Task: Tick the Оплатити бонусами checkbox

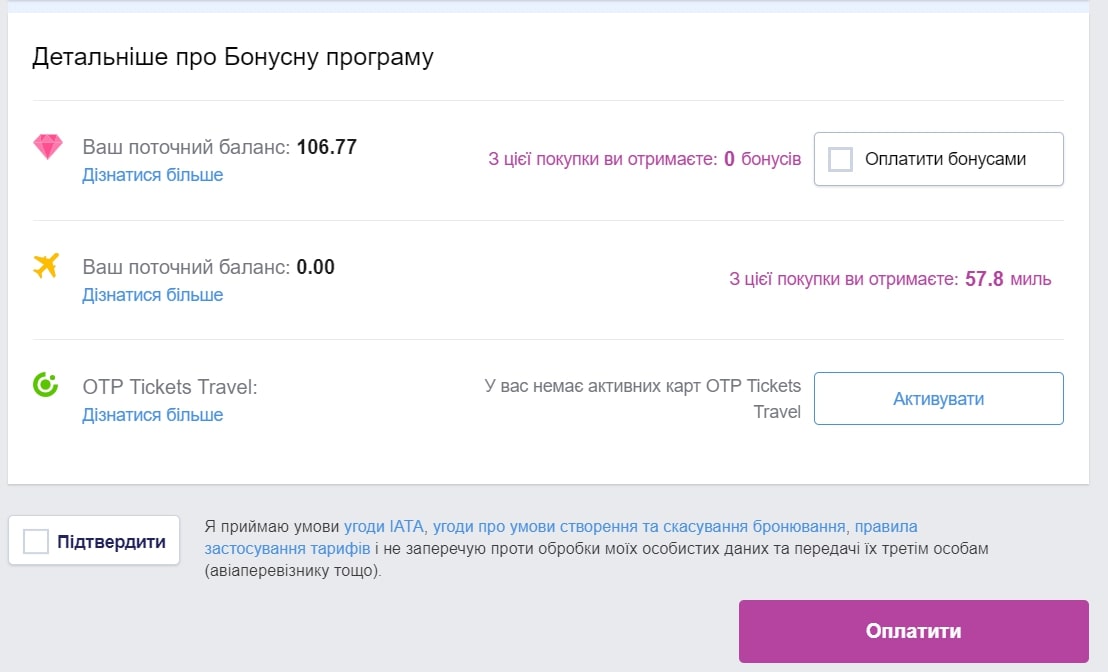Action: [840, 159]
